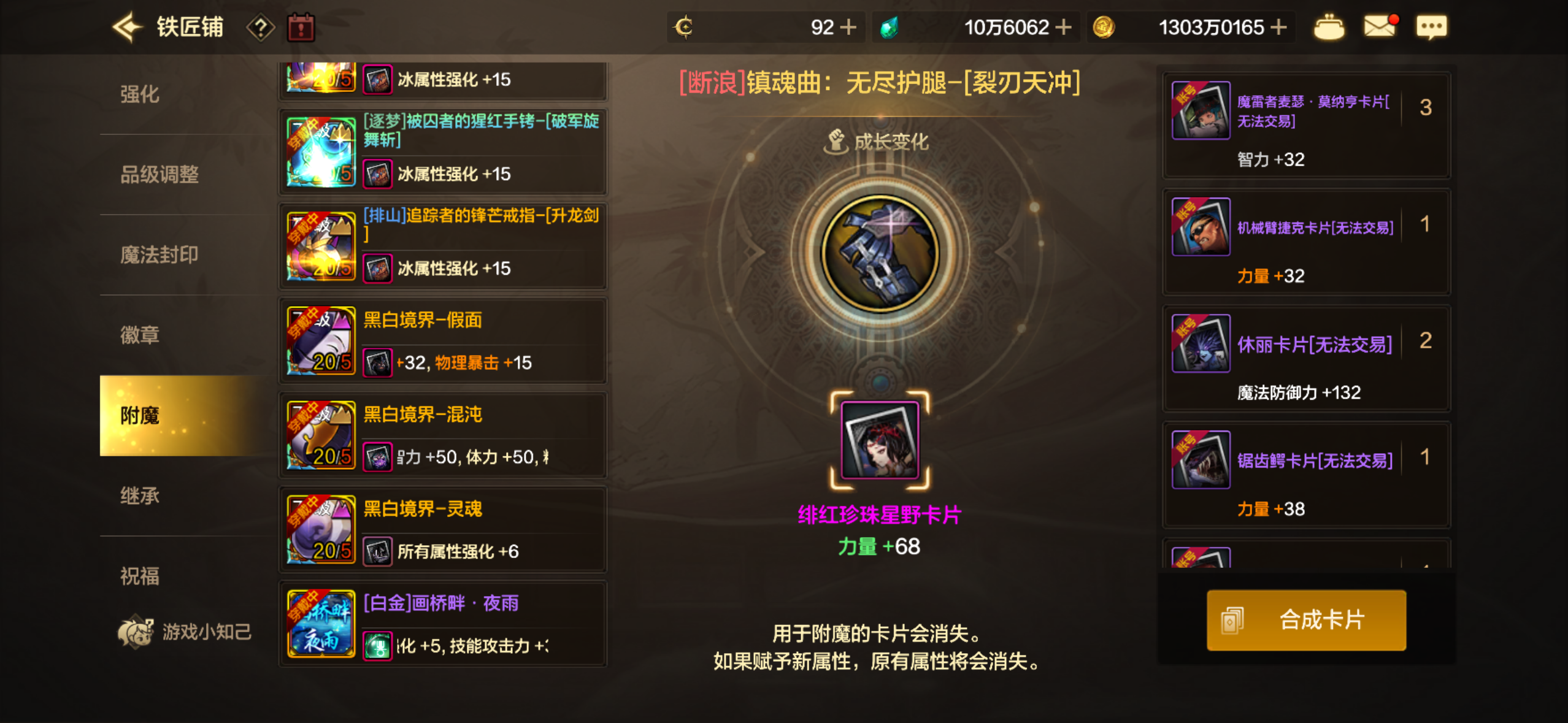Click the 合成卡片 button

[x=1306, y=620]
